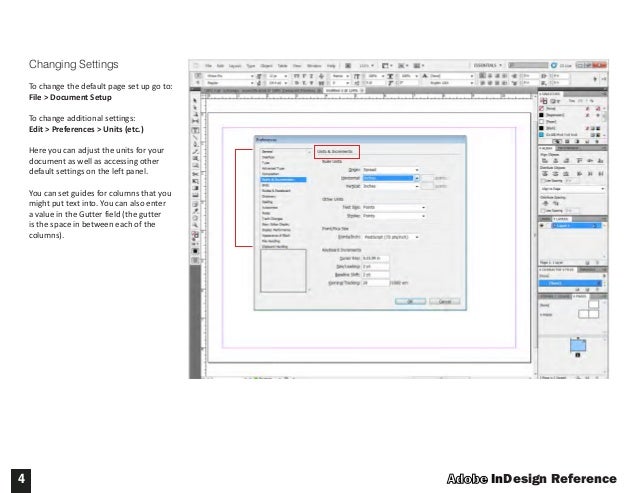
Task: Click the Kerning/Tracking input field
Action: pos(376,283)
